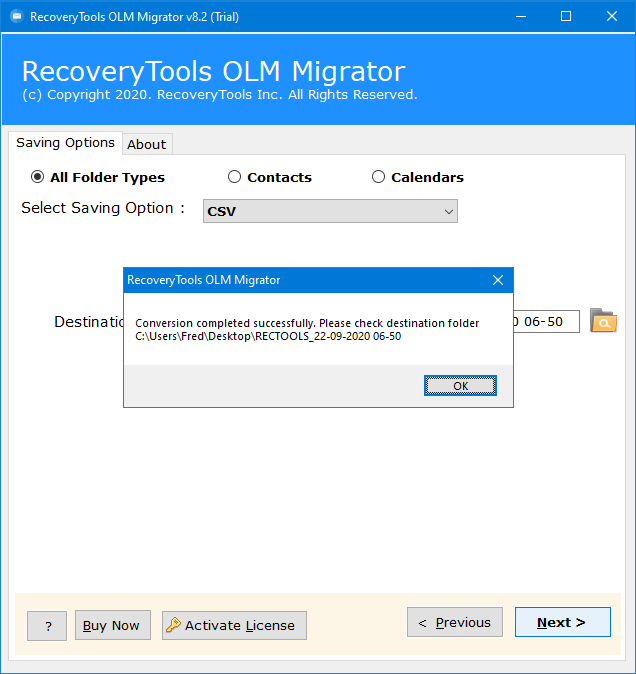The width and height of the screenshot is (636, 674).
Task: Click the Buy Now button
Action: pyautogui.click(x=113, y=625)
